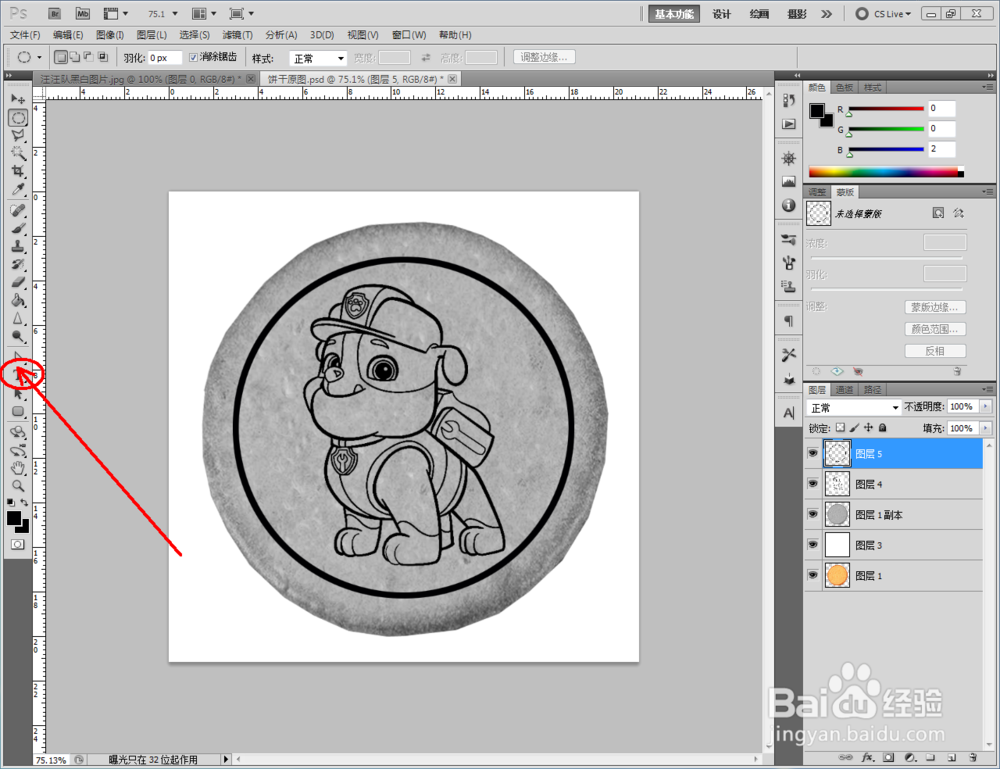Toggle lock position
1000x769 pixels.
pos(869,428)
